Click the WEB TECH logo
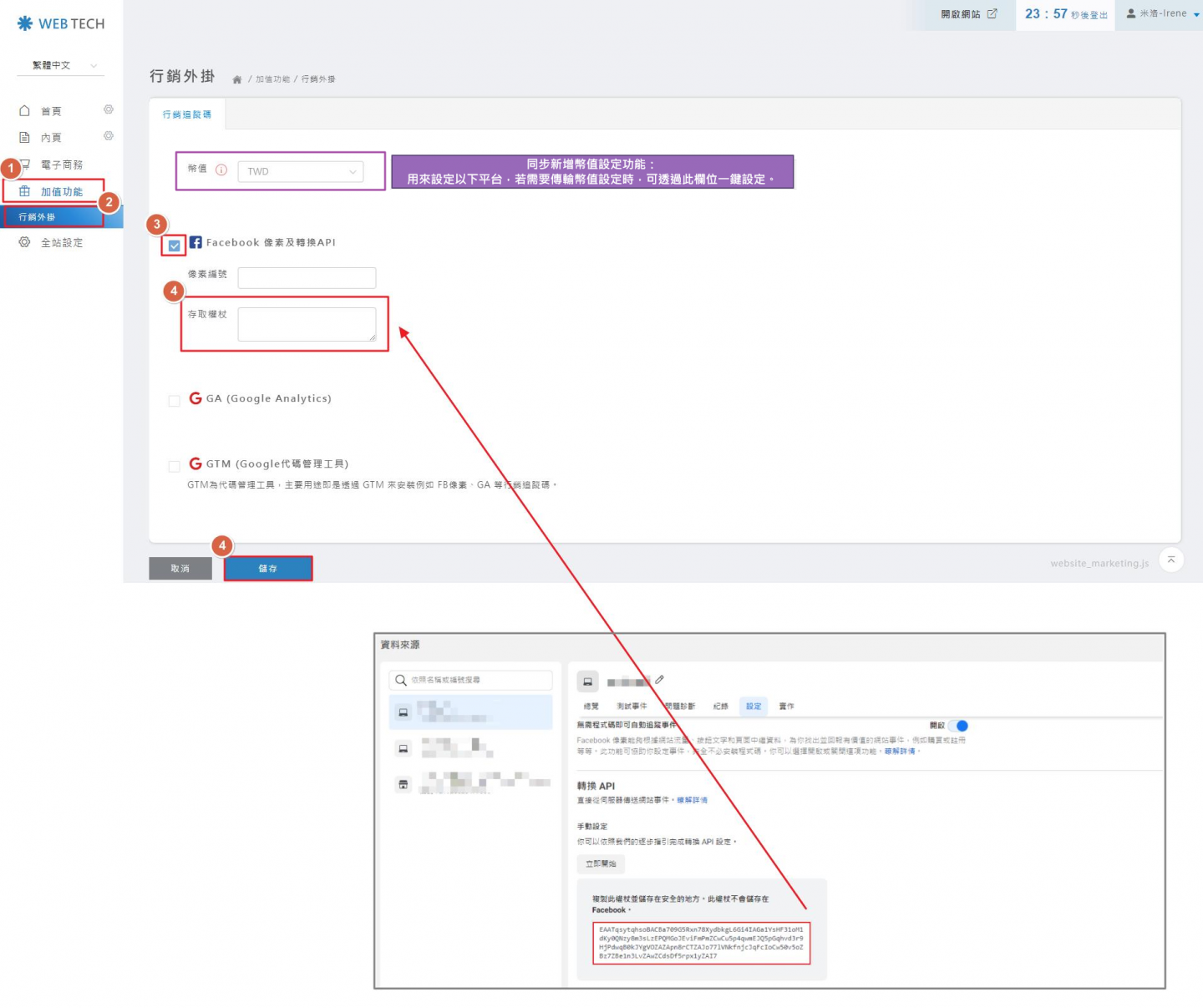1203x1008 pixels. click(61, 23)
